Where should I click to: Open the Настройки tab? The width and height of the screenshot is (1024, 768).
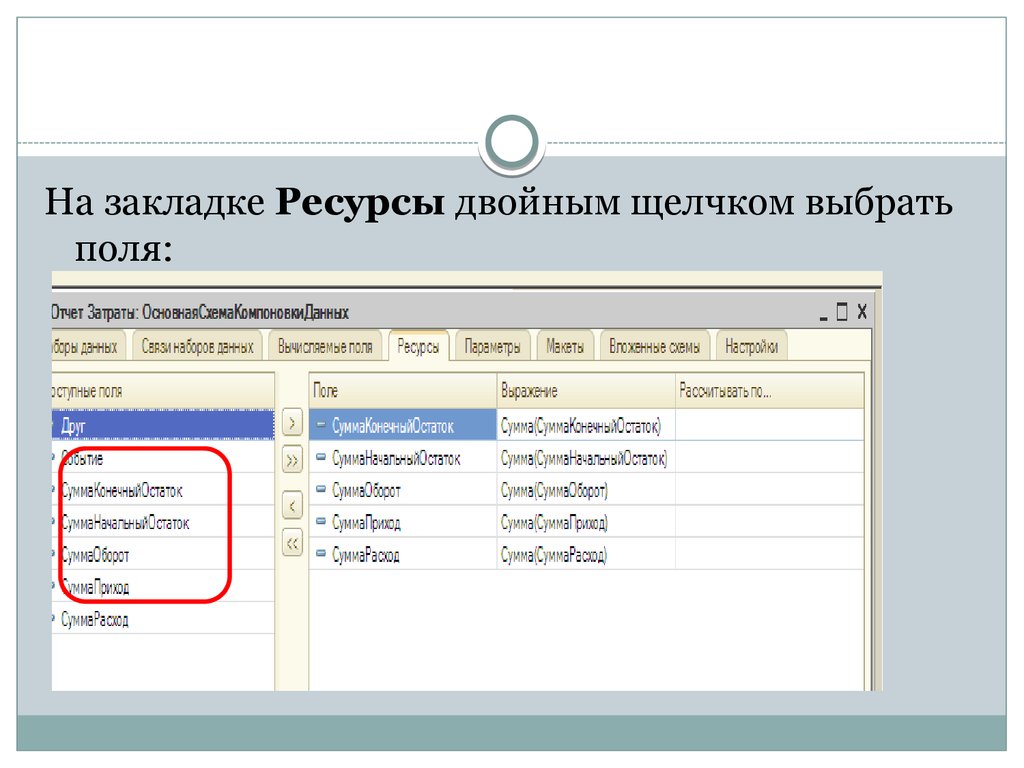[x=752, y=346]
